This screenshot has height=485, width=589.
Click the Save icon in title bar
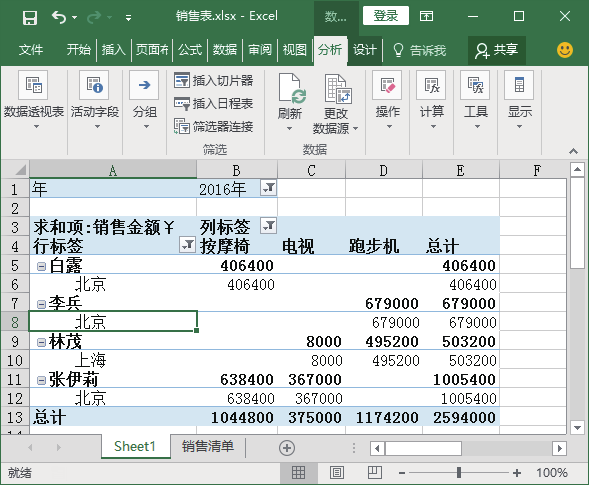coord(30,17)
